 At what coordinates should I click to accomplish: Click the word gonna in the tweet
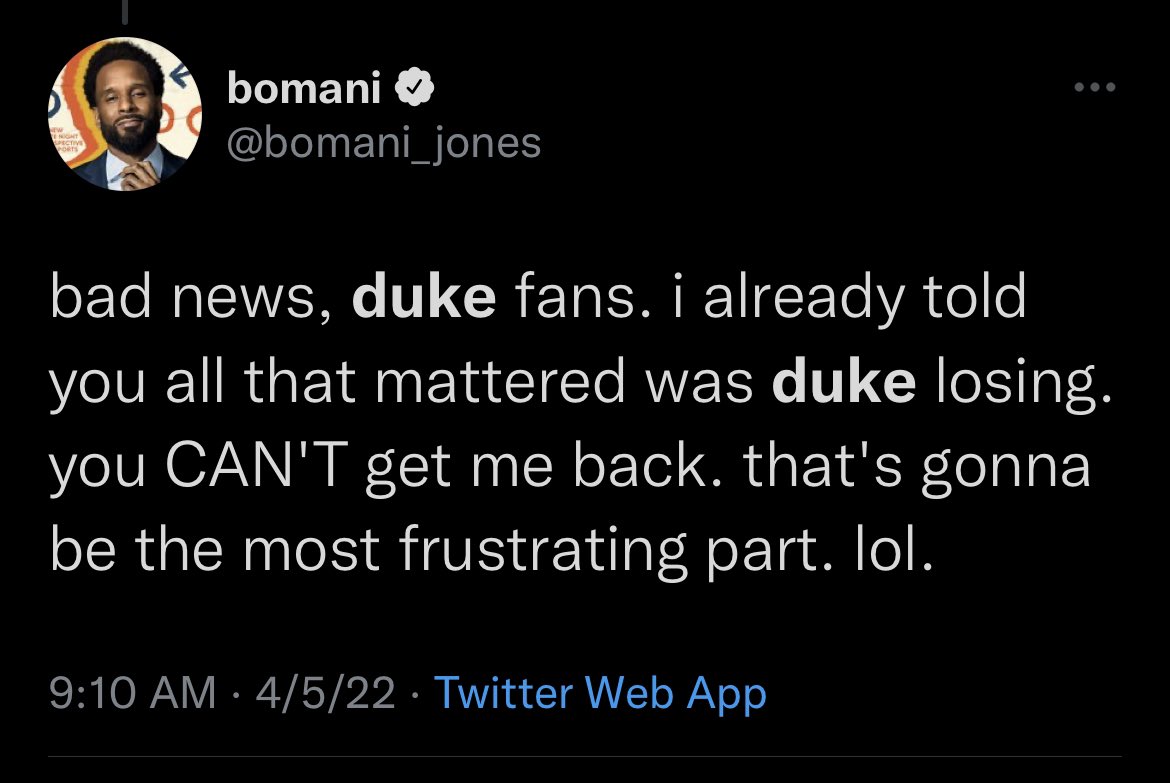[1006, 469]
